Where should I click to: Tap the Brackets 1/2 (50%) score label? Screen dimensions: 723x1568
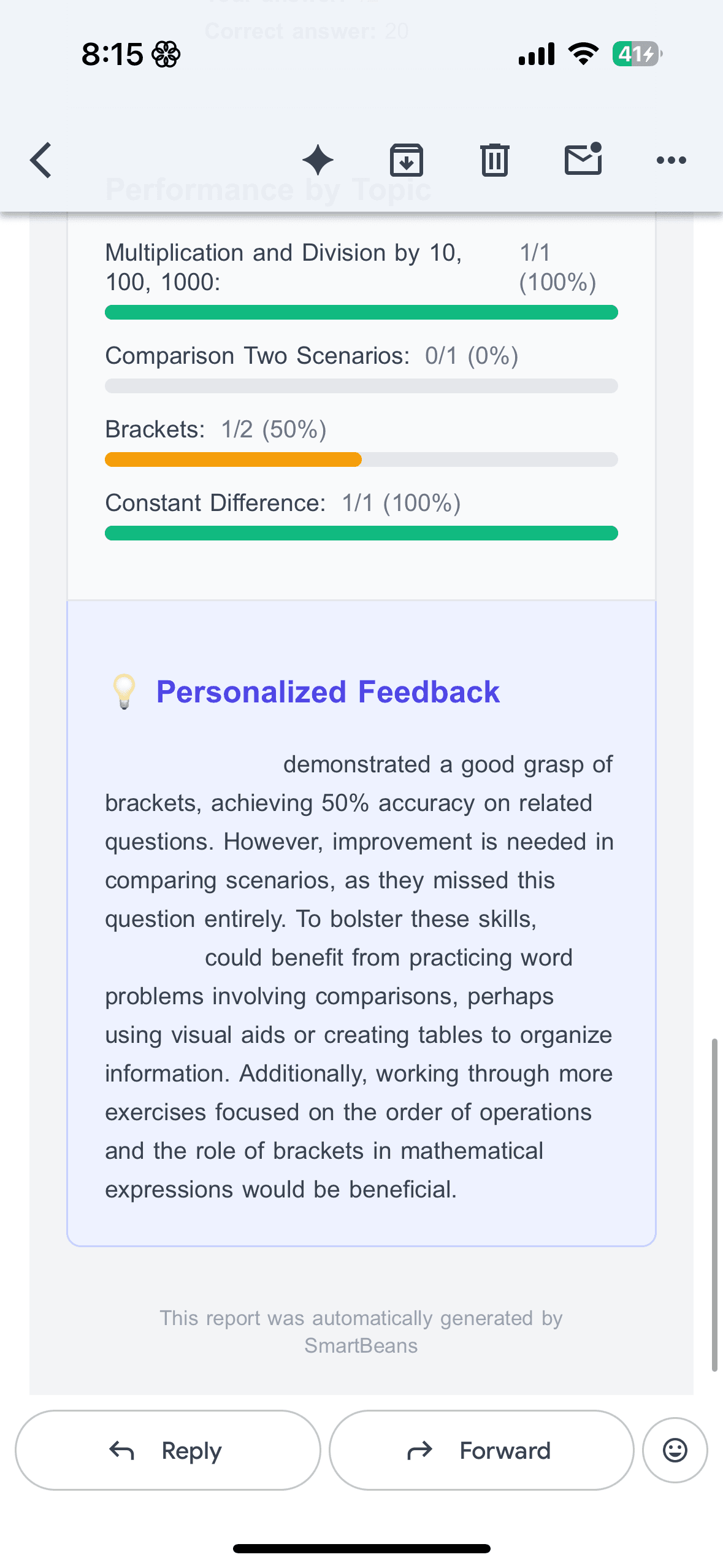pos(274,429)
